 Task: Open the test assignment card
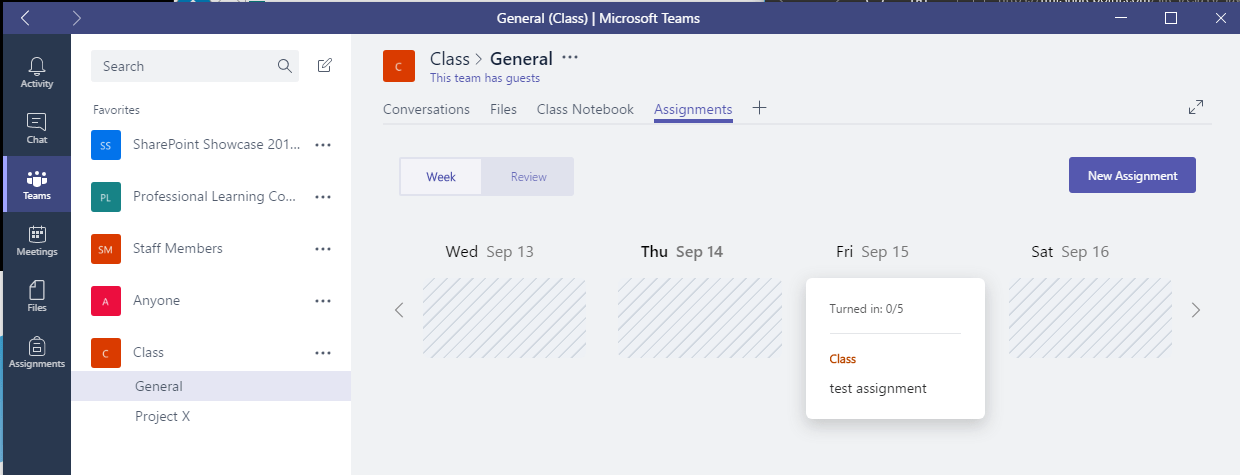click(x=895, y=348)
